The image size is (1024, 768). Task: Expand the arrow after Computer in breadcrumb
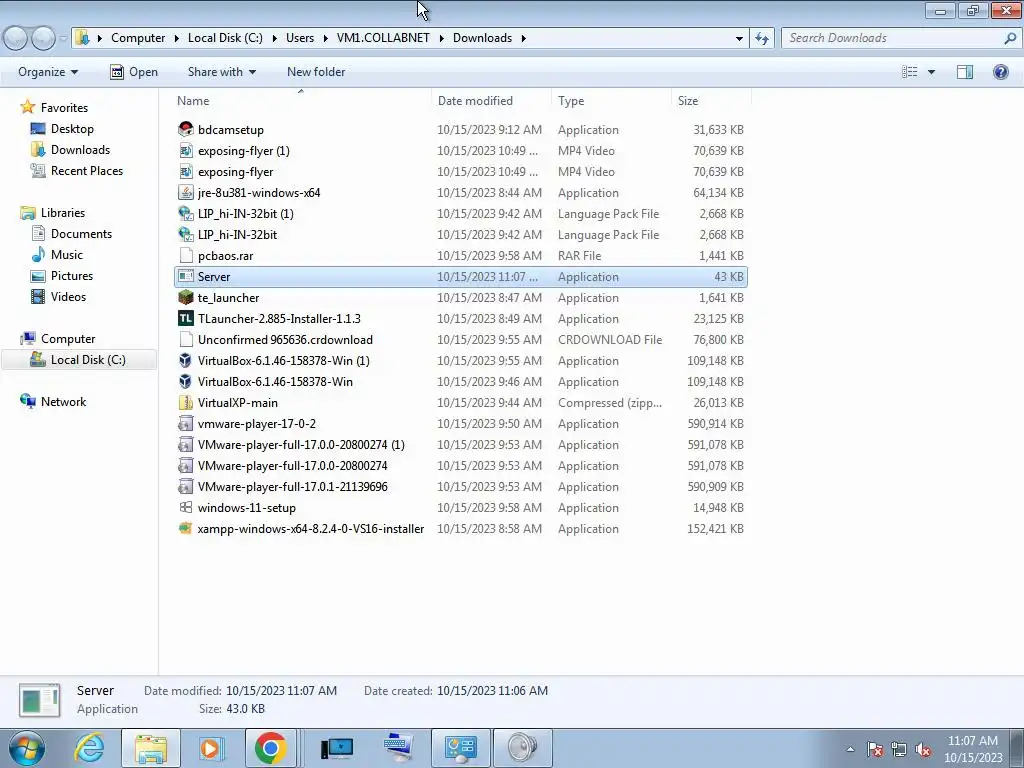176,38
